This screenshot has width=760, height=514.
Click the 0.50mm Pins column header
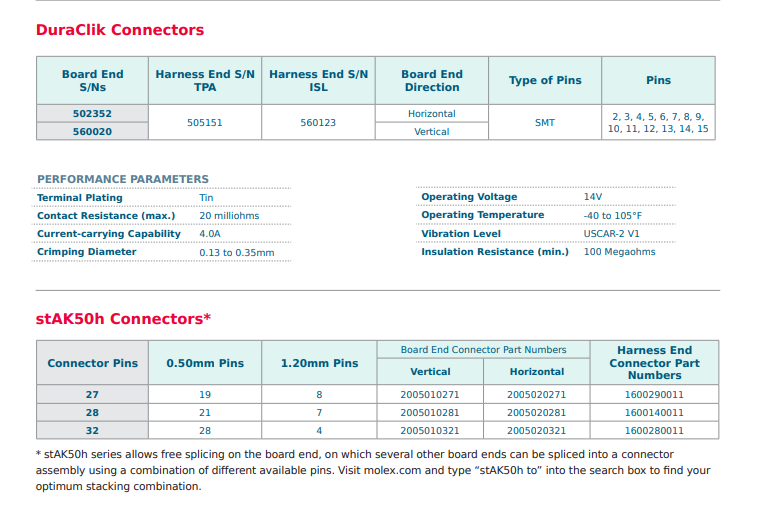tap(205, 363)
